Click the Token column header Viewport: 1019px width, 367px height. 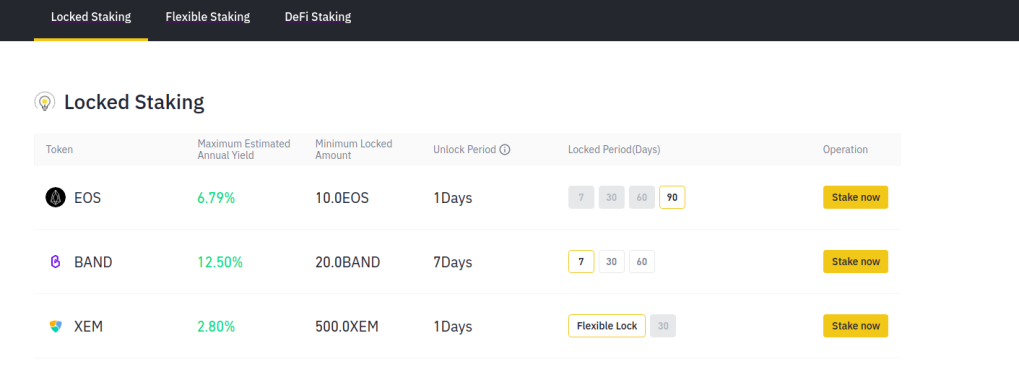tap(59, 149)
